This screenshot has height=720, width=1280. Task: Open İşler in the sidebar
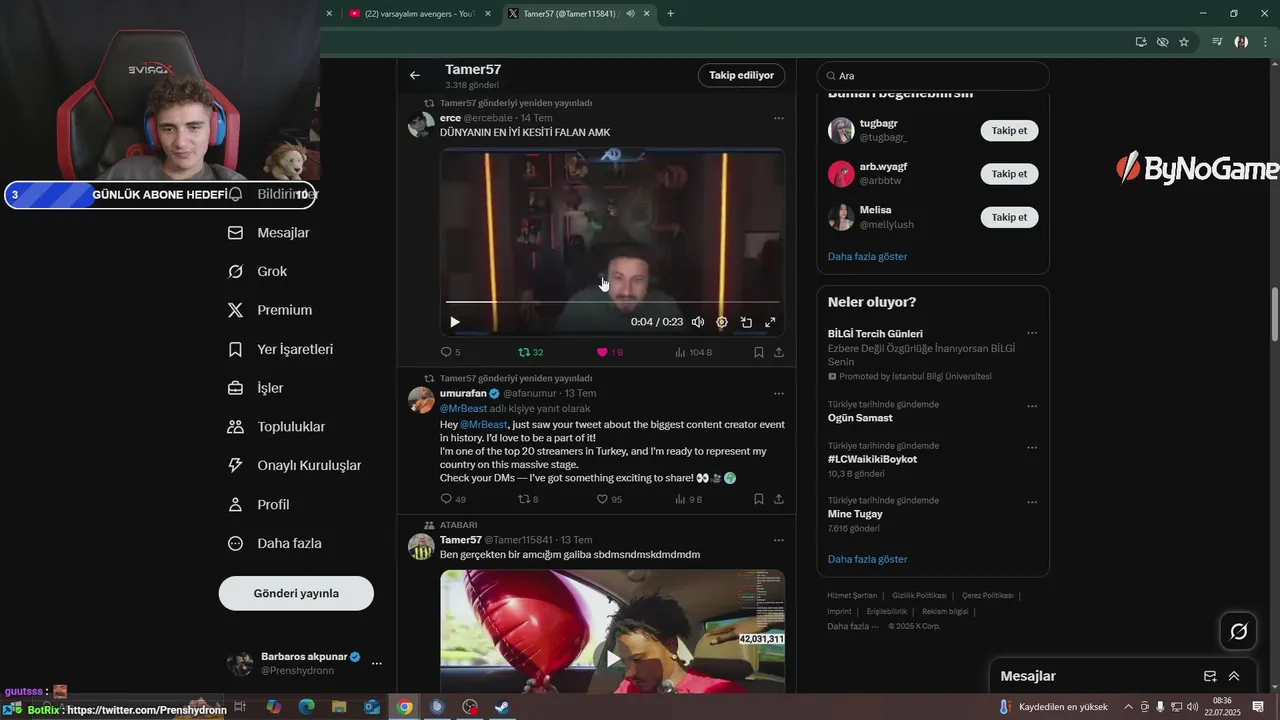tap(255, 388)
